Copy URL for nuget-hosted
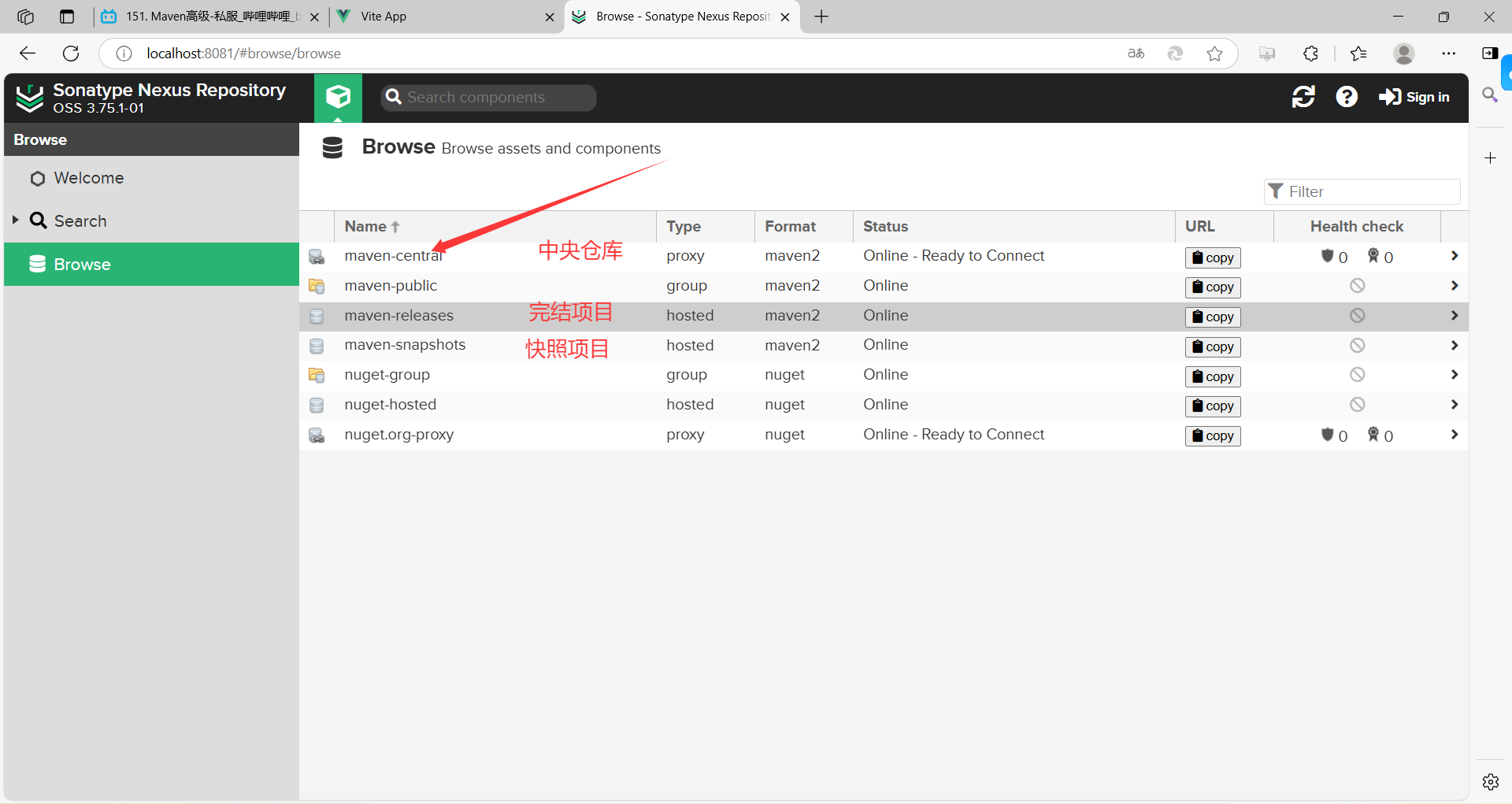The height and width of the screenshot is (804, 1512). [1213, 406]
